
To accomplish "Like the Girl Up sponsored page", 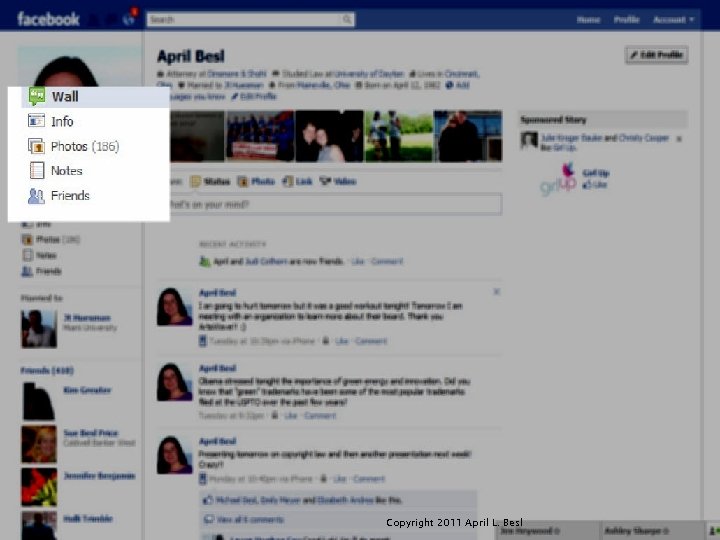I will 595,185.
